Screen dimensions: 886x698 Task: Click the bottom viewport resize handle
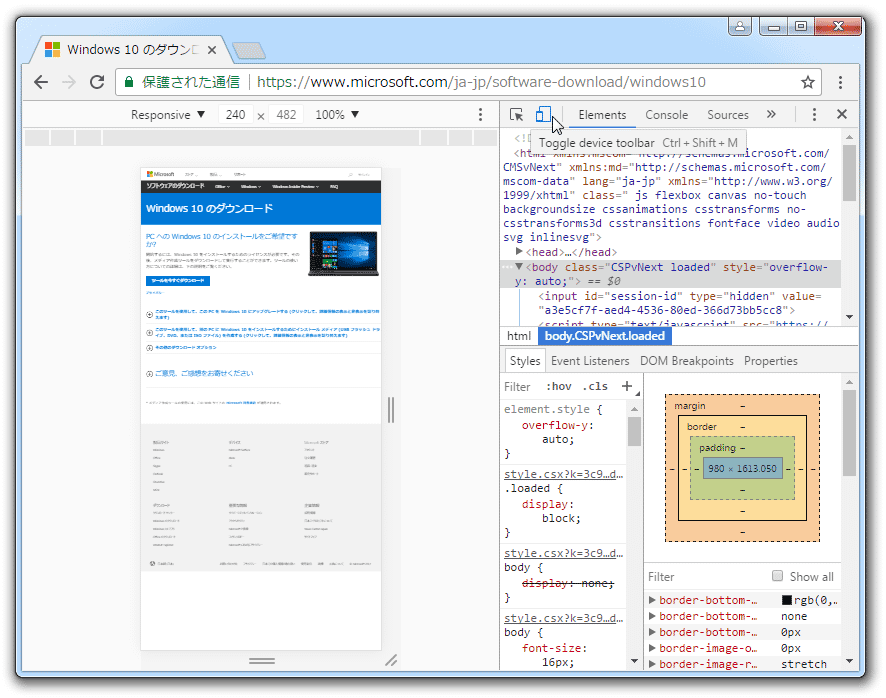tap(262, 660)
